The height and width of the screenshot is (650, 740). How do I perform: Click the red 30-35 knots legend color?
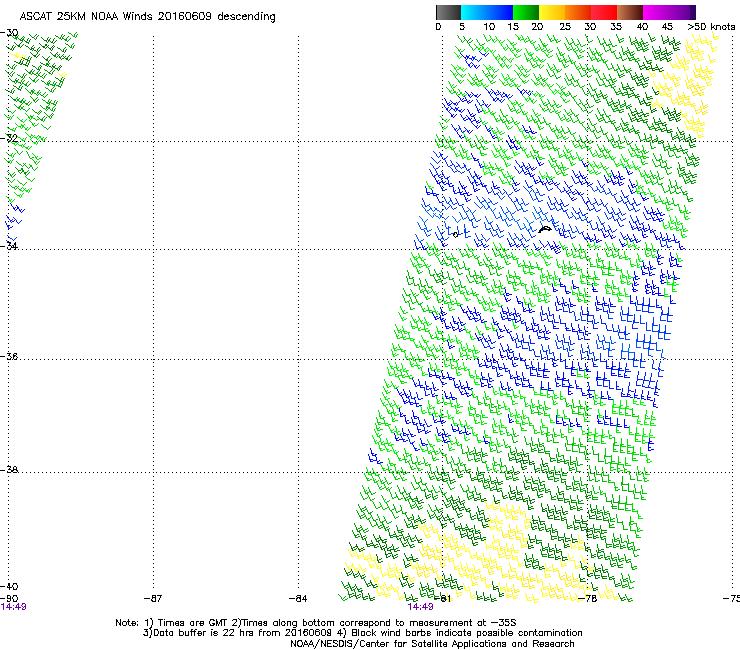coord(604,12)
